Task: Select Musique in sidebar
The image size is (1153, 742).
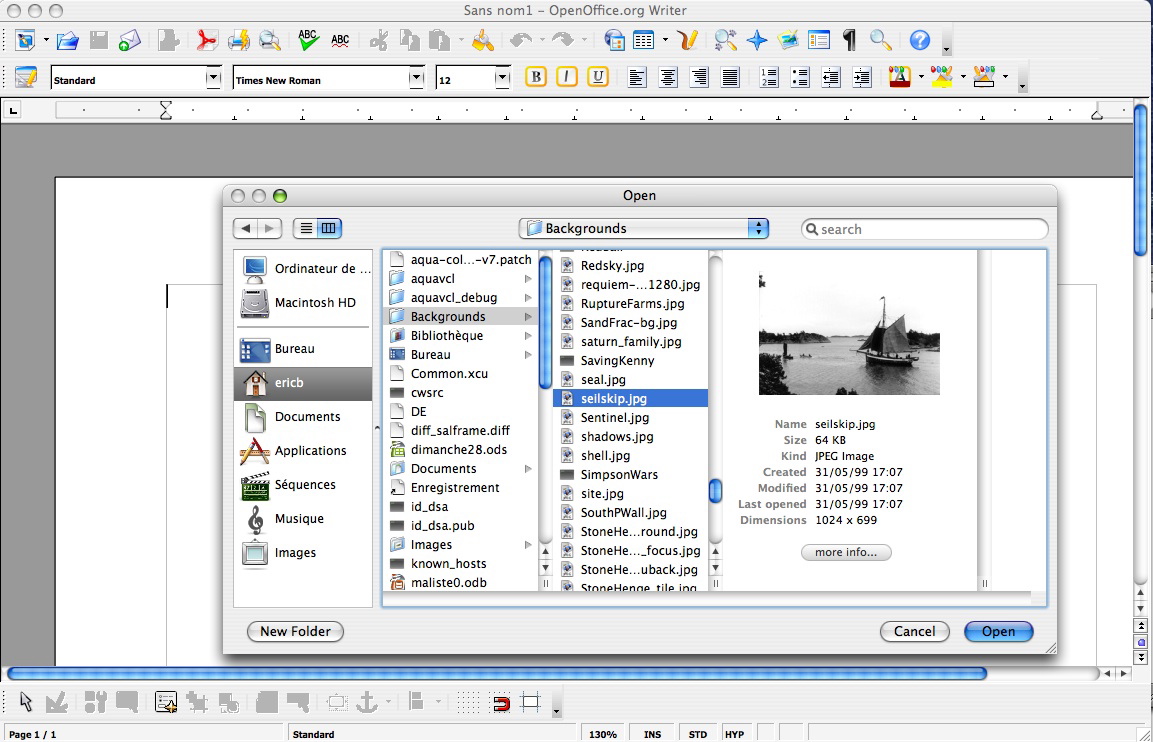Action: tap(303, 519)
